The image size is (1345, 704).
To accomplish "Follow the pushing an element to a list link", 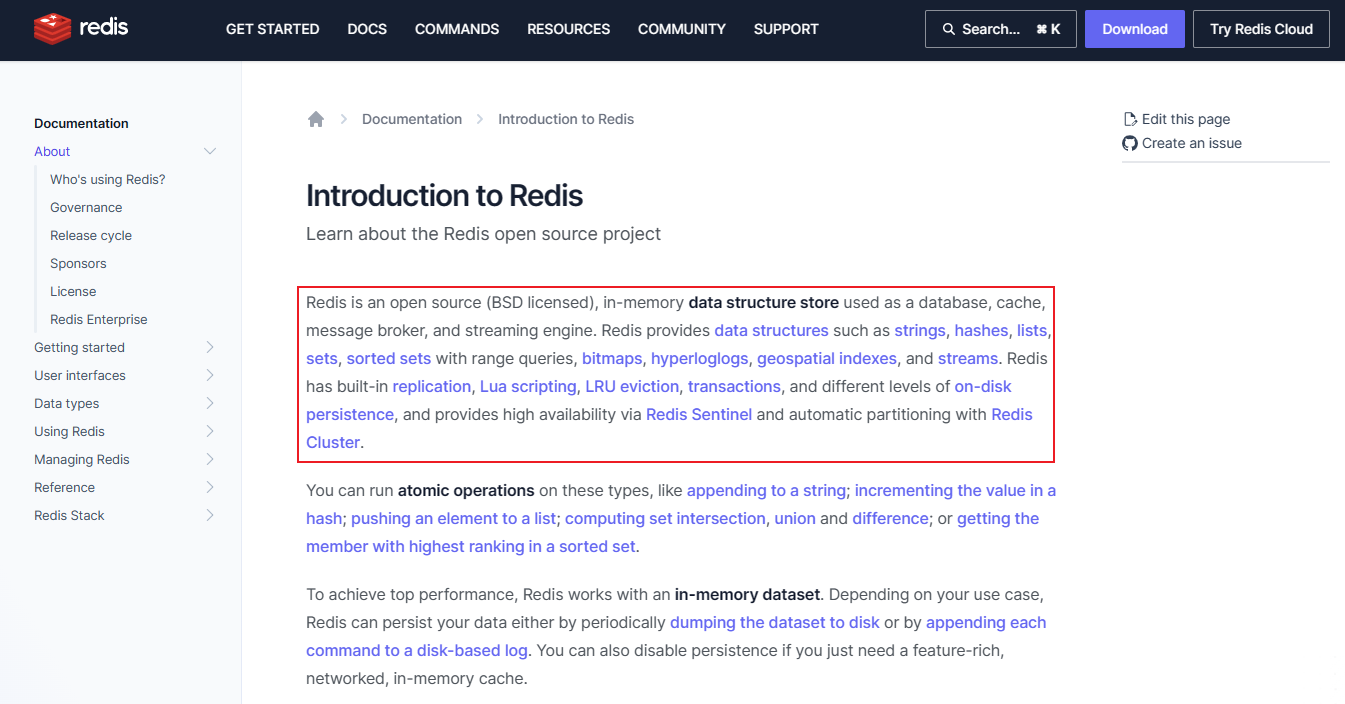I will click(455, 518).
